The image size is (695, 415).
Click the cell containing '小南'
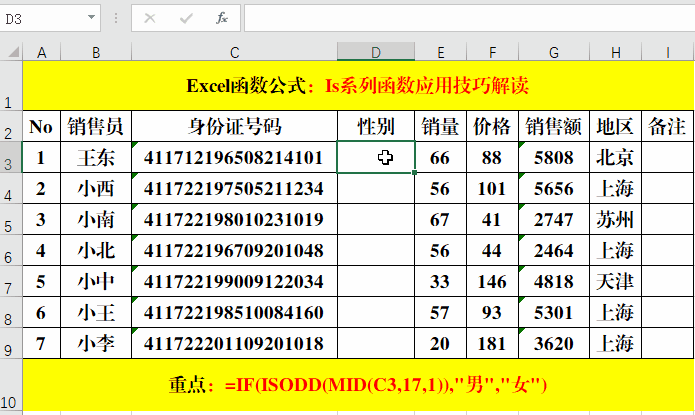[96, 219]
